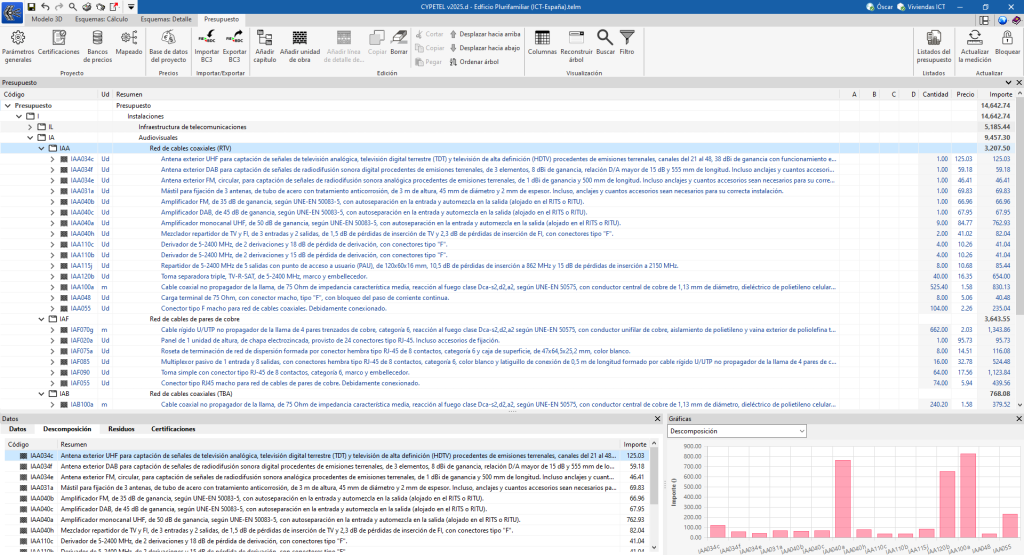
Task: Click Exportar BC3
Action: [x=234, y=46]
